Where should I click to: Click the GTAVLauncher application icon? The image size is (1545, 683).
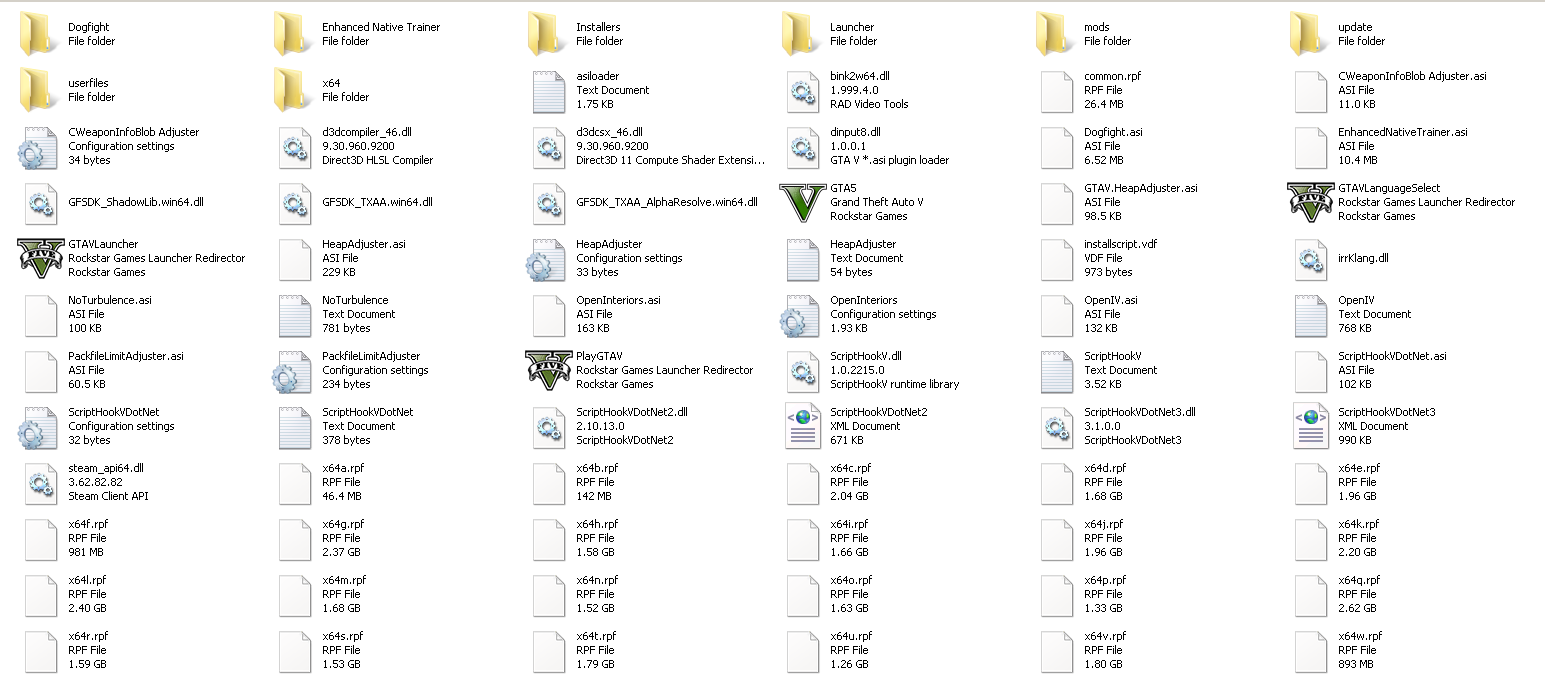tap(40, 258)
